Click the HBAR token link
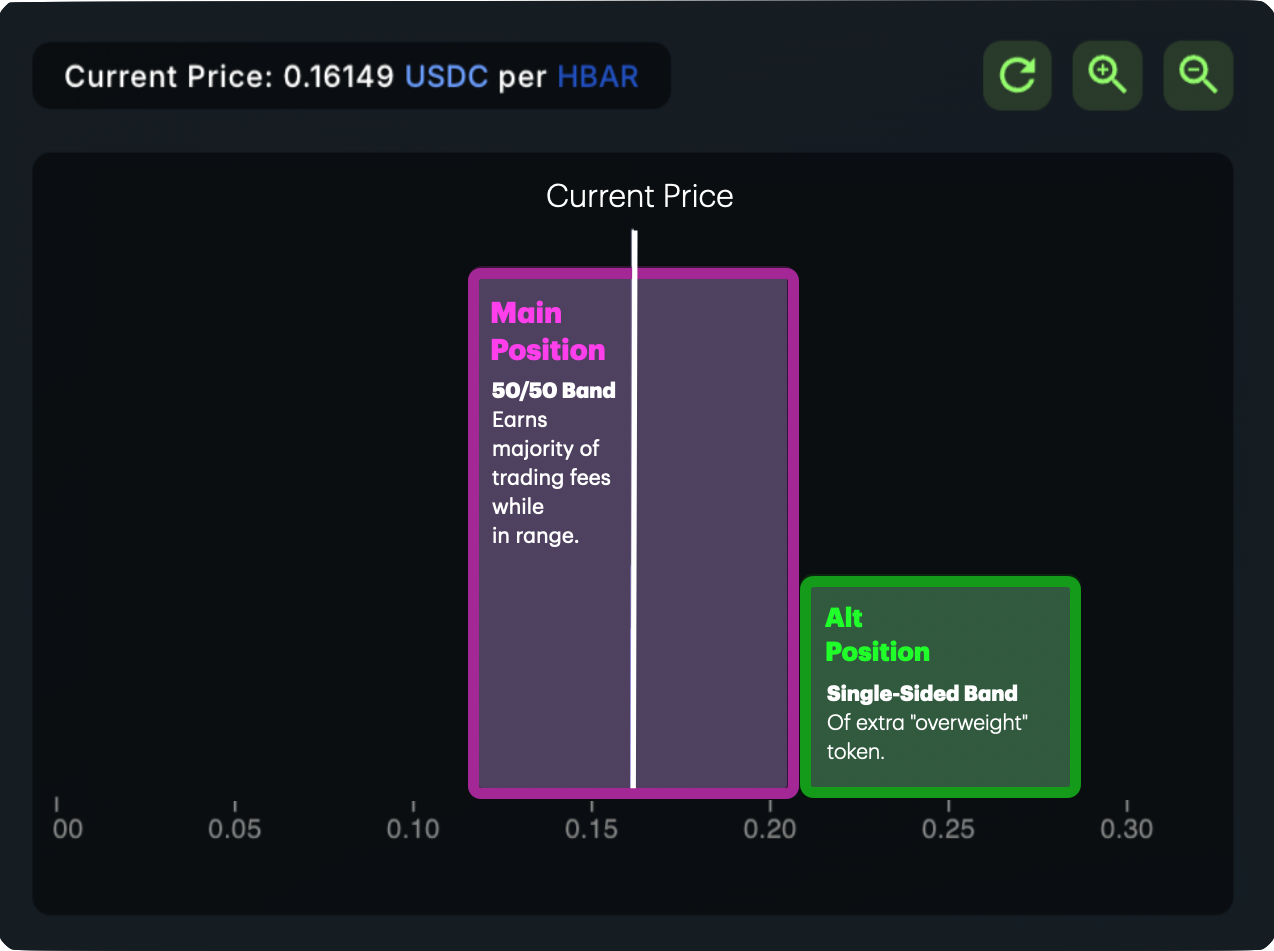Screen dimensions: 1274x951 [597, 77]
